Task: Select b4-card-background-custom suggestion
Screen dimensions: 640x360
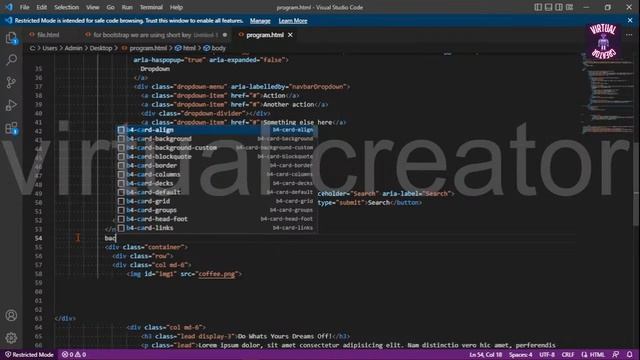Action: (216, 148)
